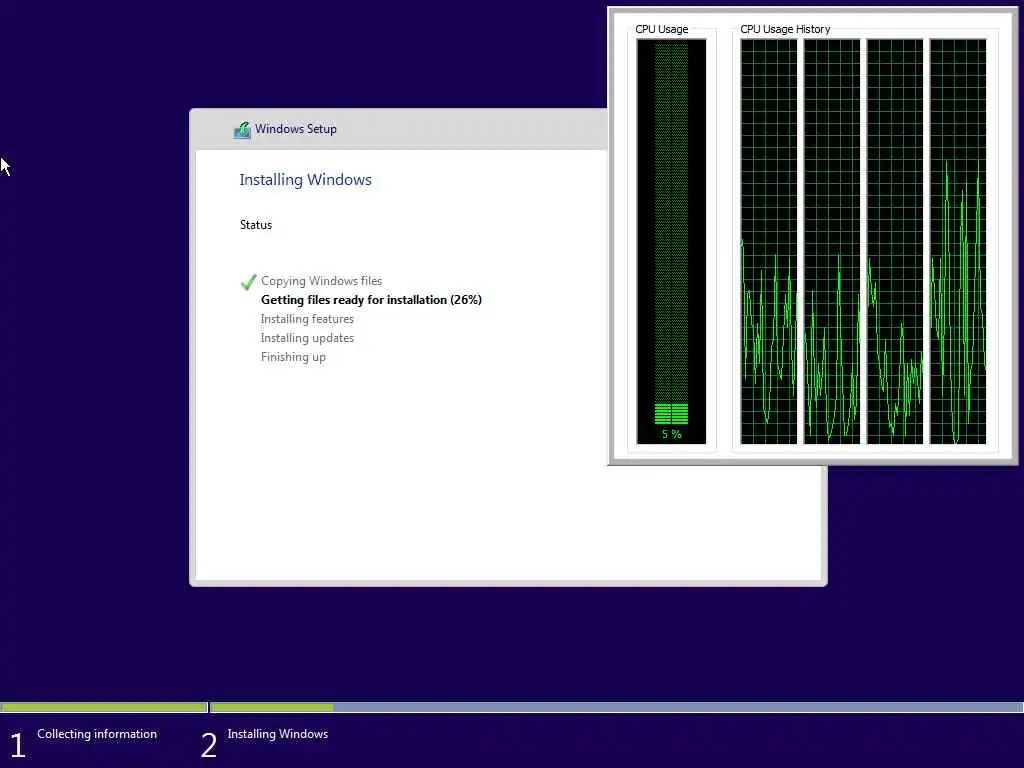
Task: Click the stage number 2
Action: [208, 745]
